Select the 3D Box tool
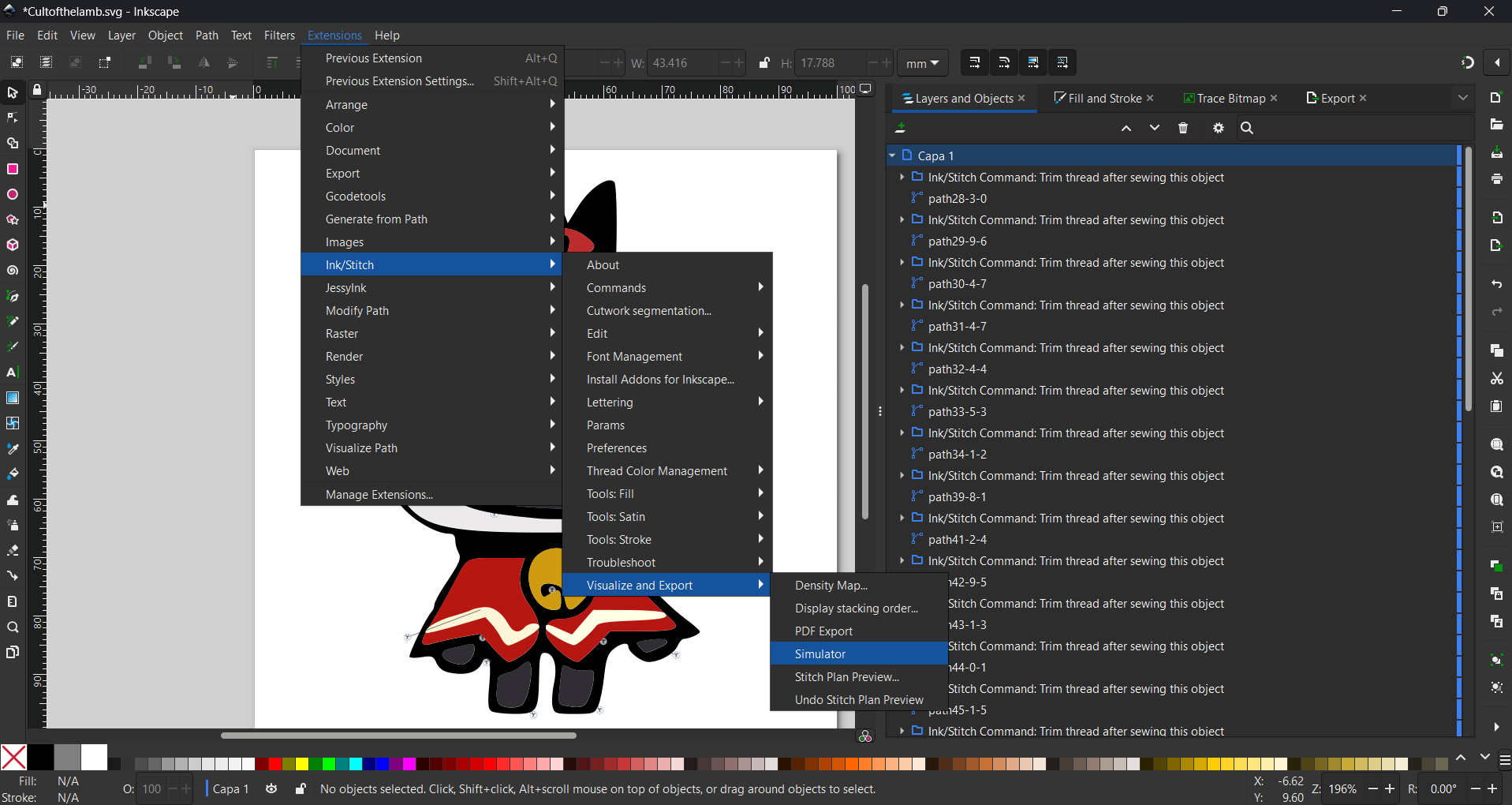Viewport: 1512px width, 805px height. pos(13,245)
